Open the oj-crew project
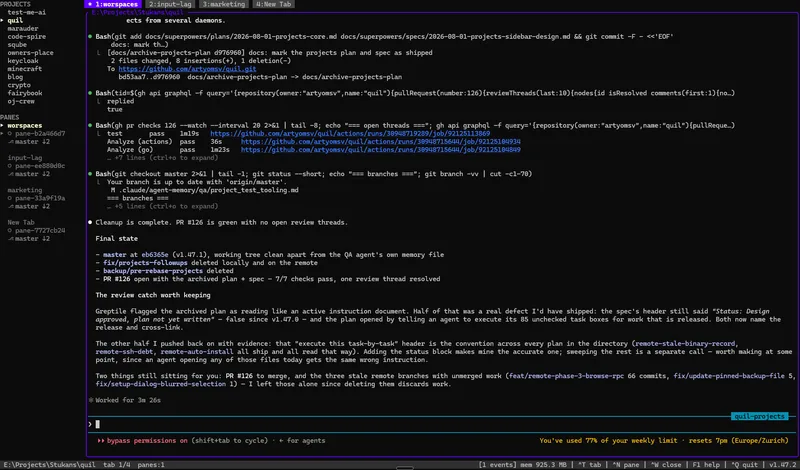 pyautogui.click(x=21, y=101)
